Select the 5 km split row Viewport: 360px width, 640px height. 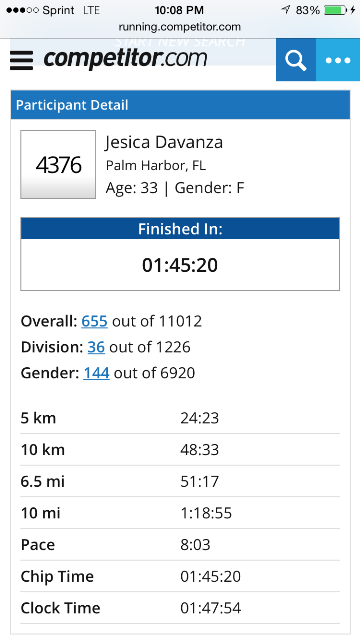coord(180,418)
